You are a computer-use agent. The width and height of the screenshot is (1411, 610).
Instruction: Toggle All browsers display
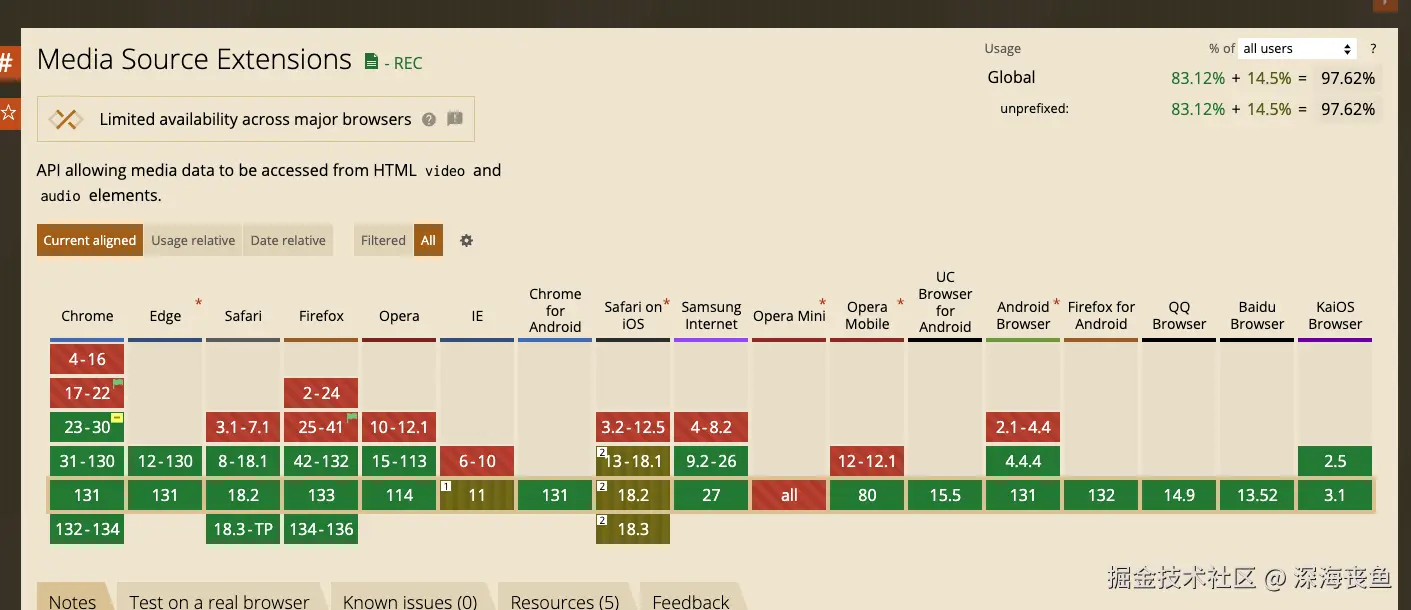coord(428,240)
